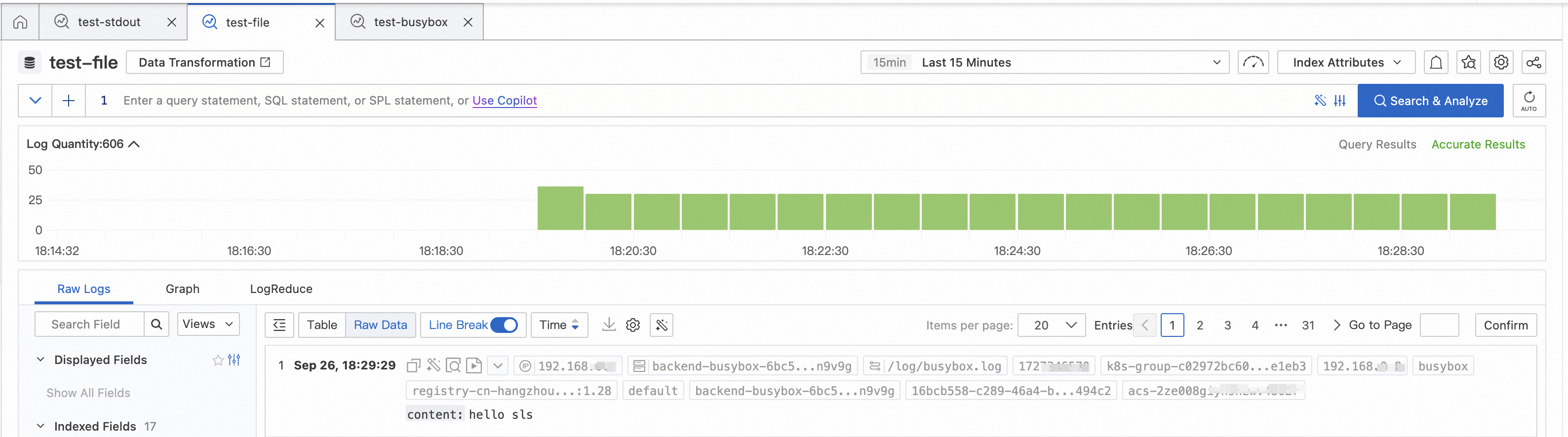Expand the log entry 1 chevron dropdown
The image size is (1568, 437).
tap(498, 366)
